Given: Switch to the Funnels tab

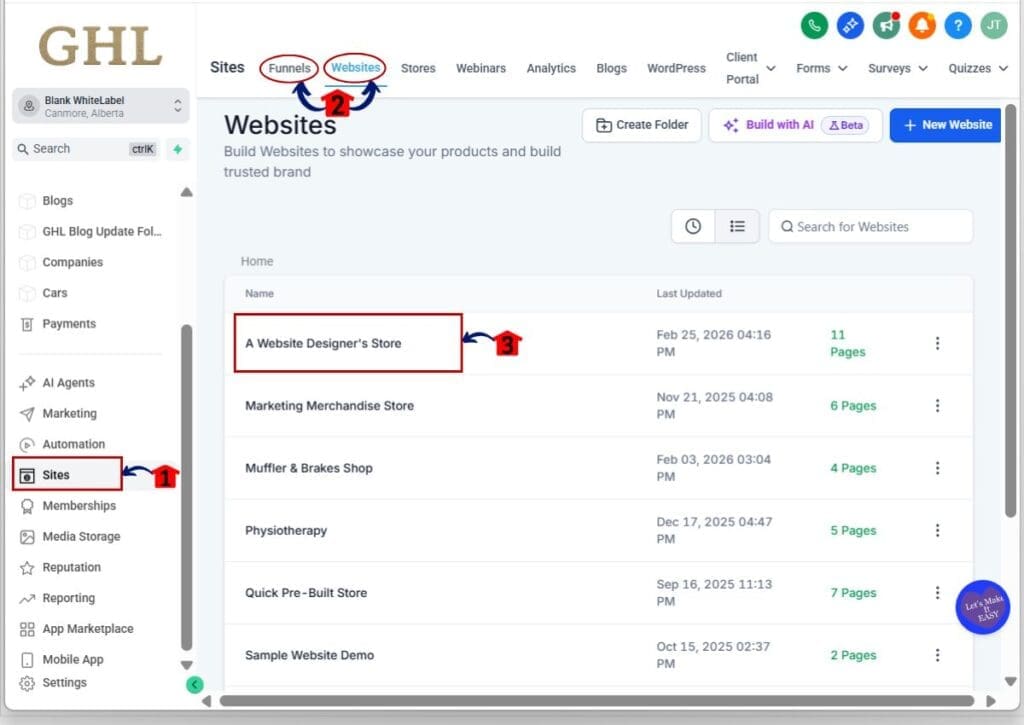Looking at the screenshot, I should (289, 68).
